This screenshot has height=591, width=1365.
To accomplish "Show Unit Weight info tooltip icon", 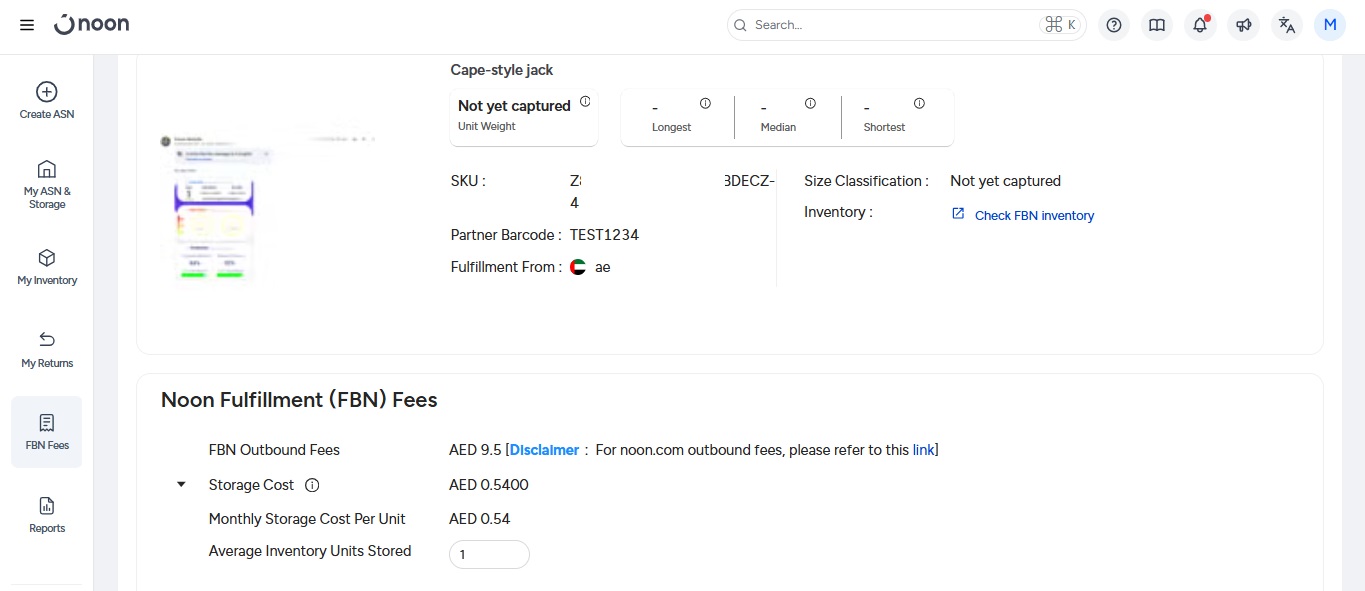I will pos(585,102).
